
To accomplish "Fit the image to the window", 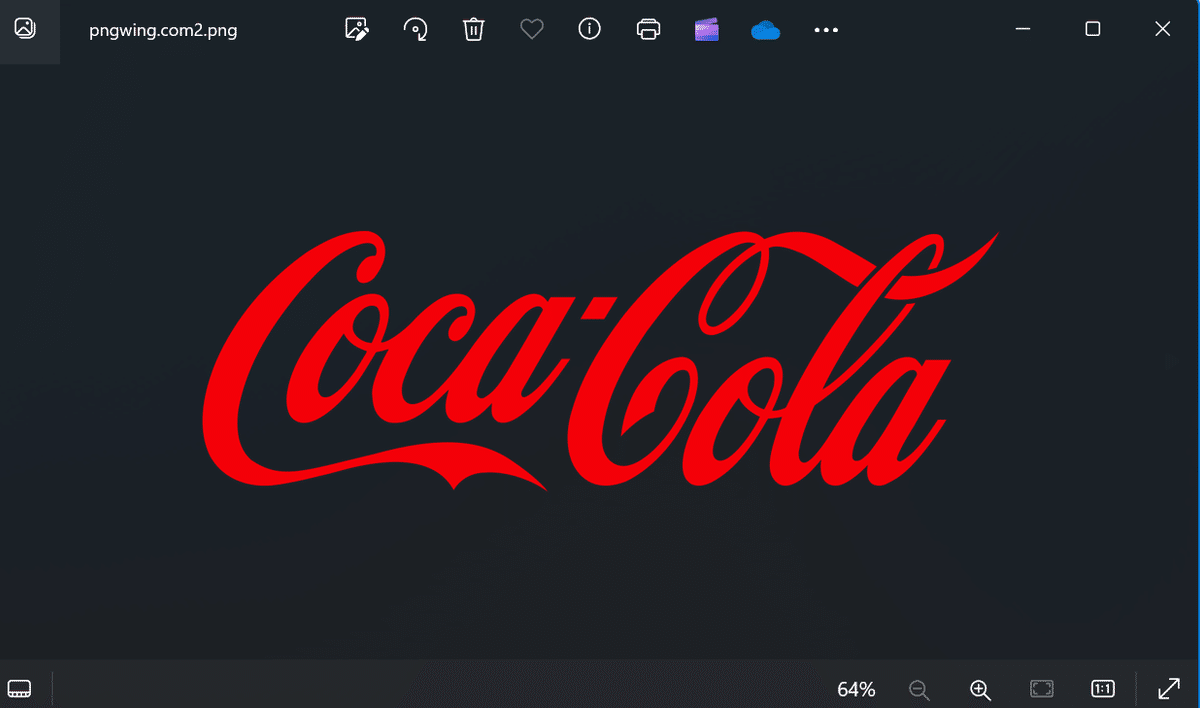I will click(x=1042, y=689).
